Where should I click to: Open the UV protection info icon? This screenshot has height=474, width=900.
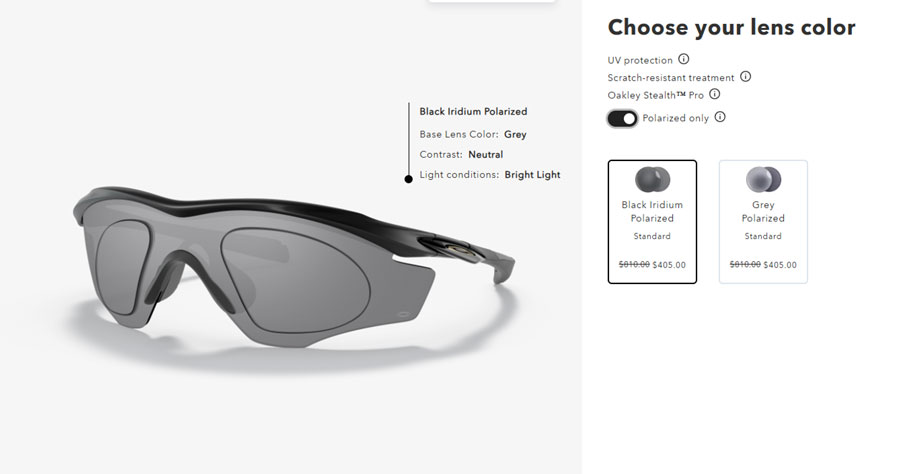pyautogui.click(x=684, y=59)
